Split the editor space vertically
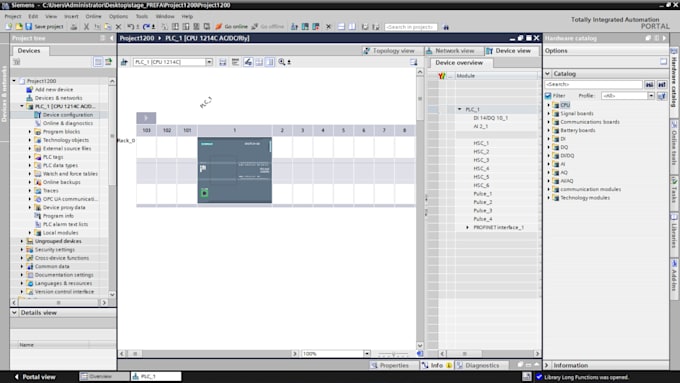The width and height of the screenshot is (680, 383). click(x=352, y=27)
